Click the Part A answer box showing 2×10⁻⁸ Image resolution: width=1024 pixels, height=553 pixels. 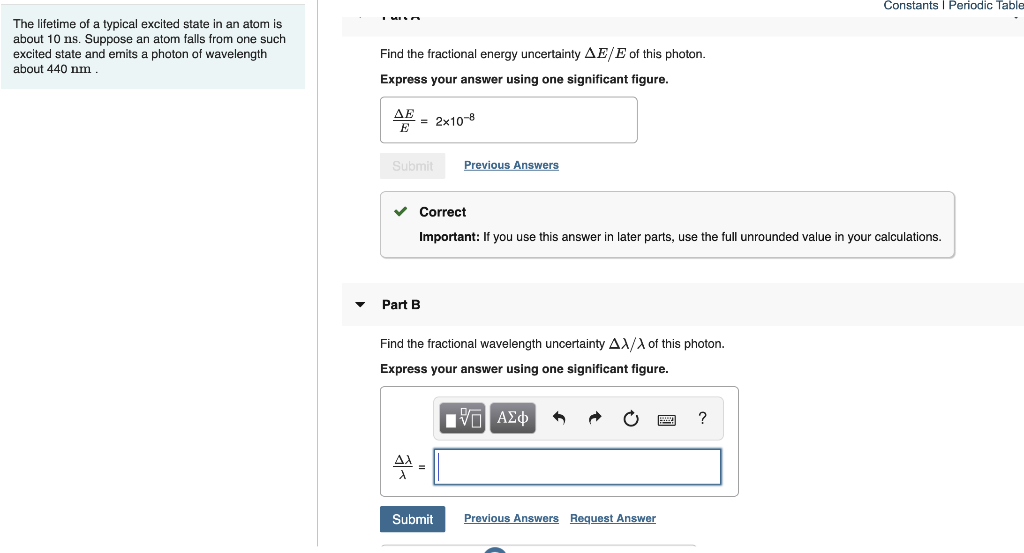pyautogui.click(x=508, y=120)
